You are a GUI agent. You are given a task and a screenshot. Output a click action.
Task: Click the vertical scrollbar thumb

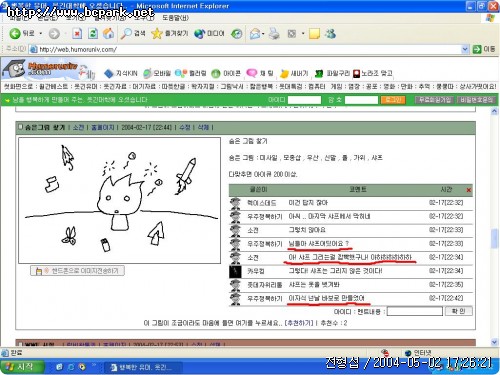pos(494,238)
